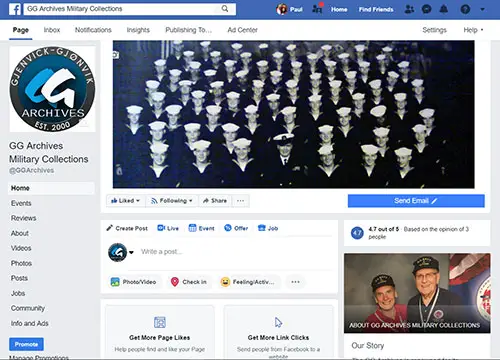Select Photos in the sidebar
Screen dimensions: 500x360
pyautogui.click(x=21, y=263)
